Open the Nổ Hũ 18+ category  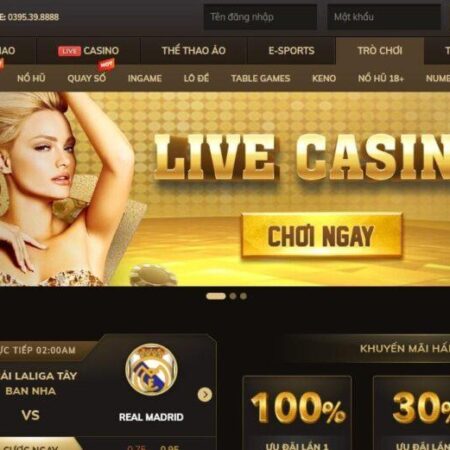(381, 78)
